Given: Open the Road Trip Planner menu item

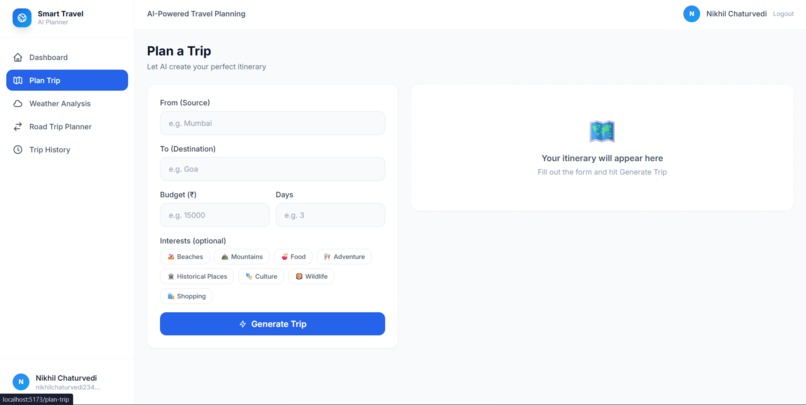Looking at the screenshot, I should [x=67, y=126].
